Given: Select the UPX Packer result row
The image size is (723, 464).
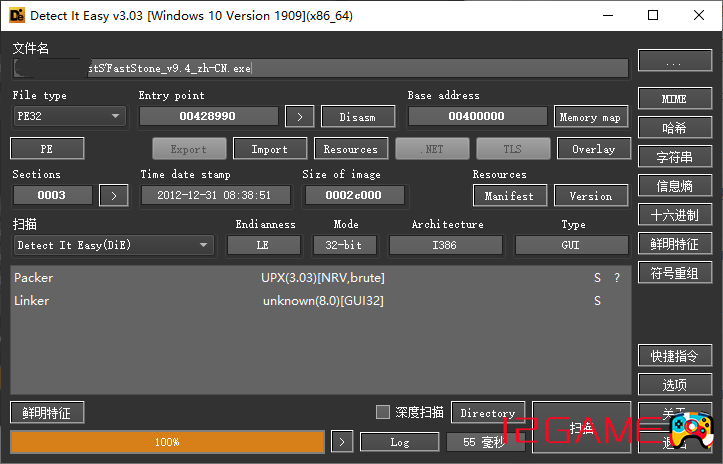Looking at the screenshot, I should click(322, 278).
